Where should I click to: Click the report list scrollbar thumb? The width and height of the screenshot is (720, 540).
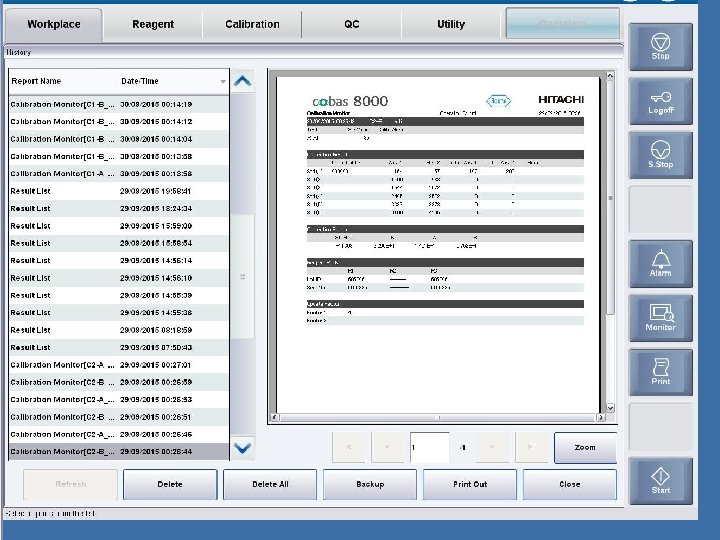click(242, 277)
